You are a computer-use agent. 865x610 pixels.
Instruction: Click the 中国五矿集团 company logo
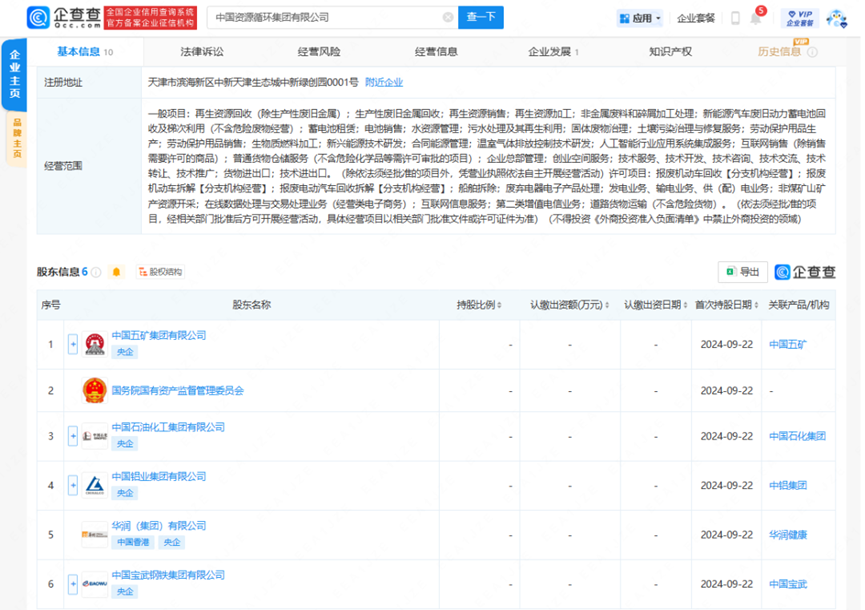coord(94,344)
